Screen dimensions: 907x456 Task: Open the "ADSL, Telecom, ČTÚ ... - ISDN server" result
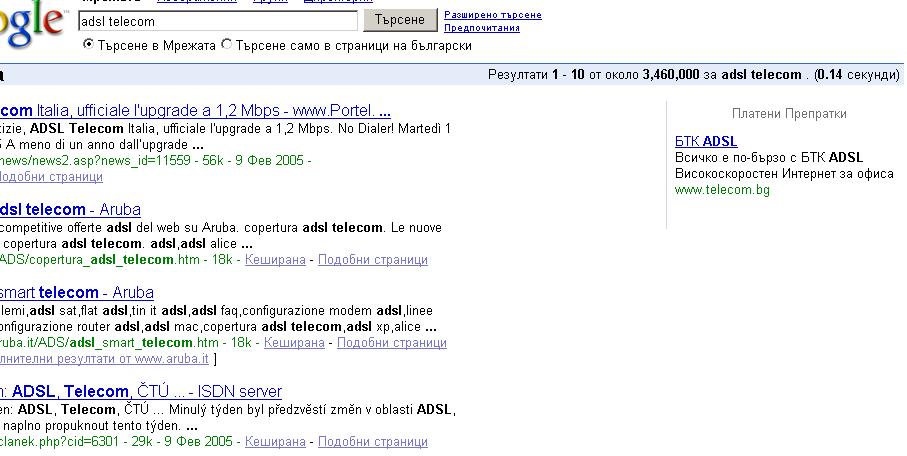pyautogui.click(x=141, y=391)
